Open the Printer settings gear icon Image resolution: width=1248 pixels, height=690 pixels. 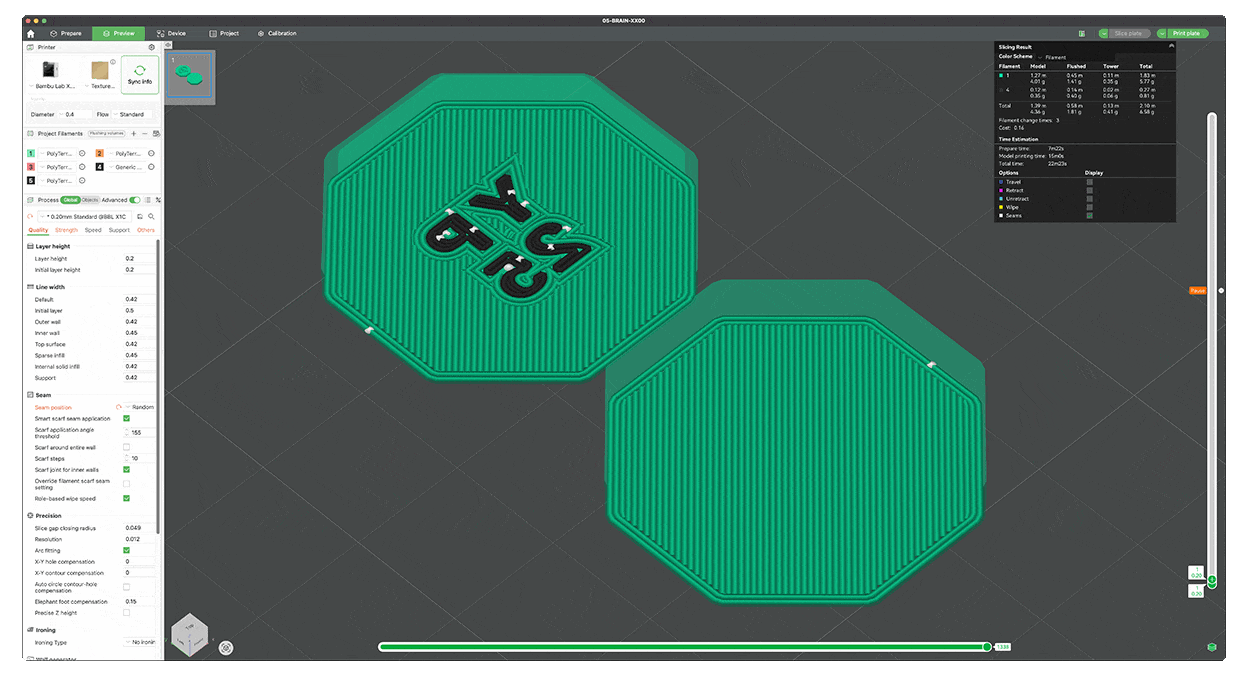[152, 46]
